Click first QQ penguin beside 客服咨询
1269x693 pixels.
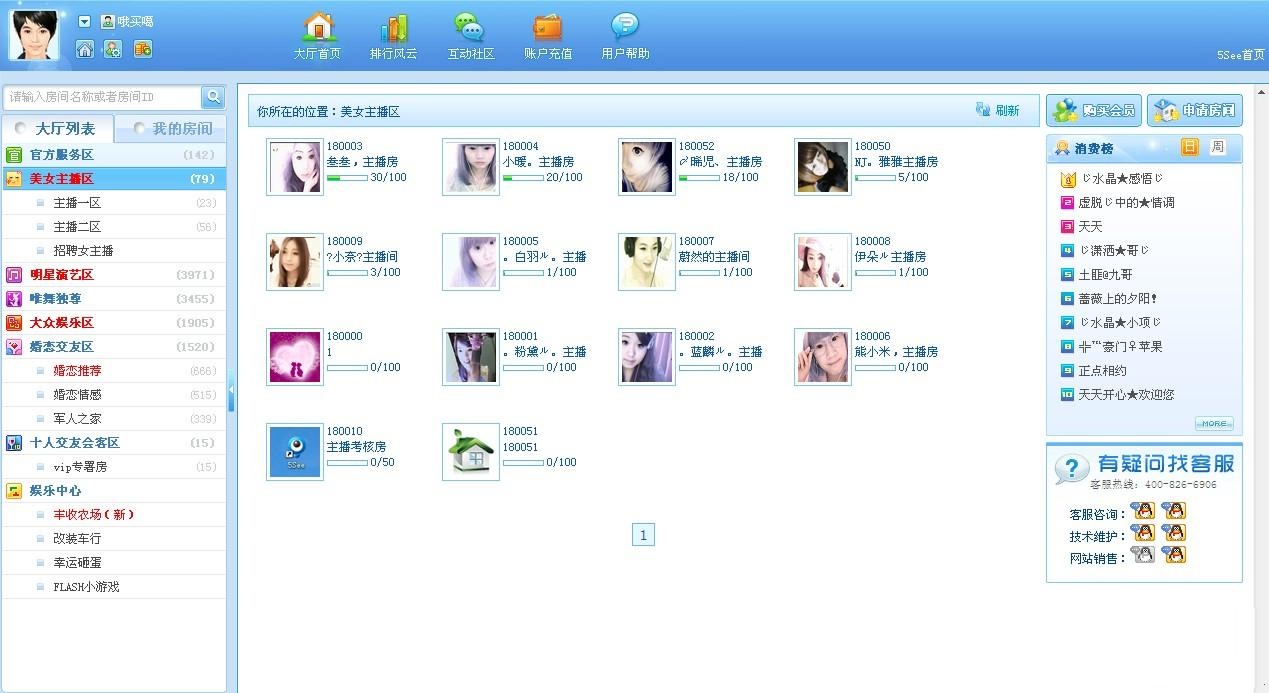tap(1141, 511)
